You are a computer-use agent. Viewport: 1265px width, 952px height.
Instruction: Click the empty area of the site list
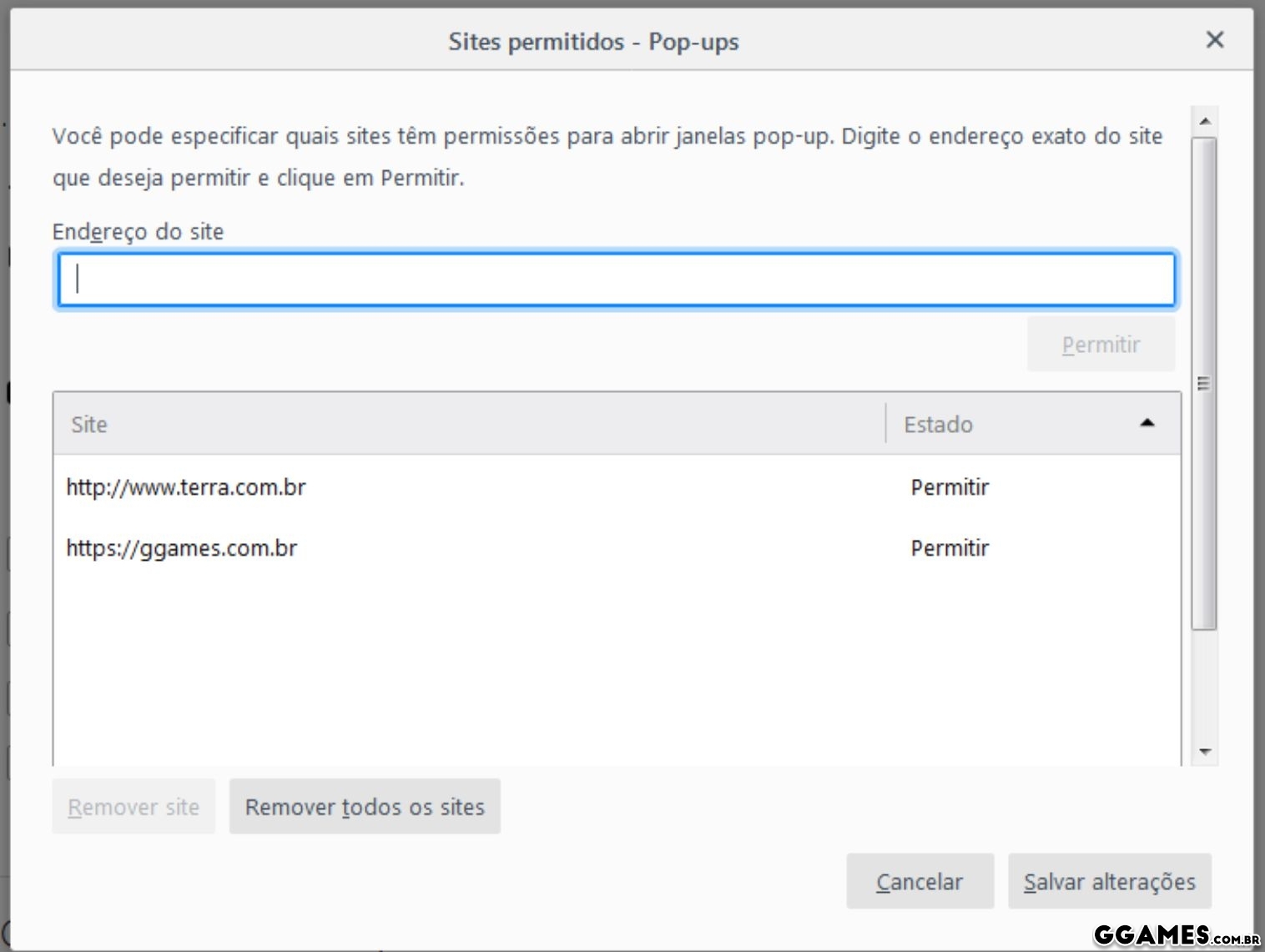point(617,667)
